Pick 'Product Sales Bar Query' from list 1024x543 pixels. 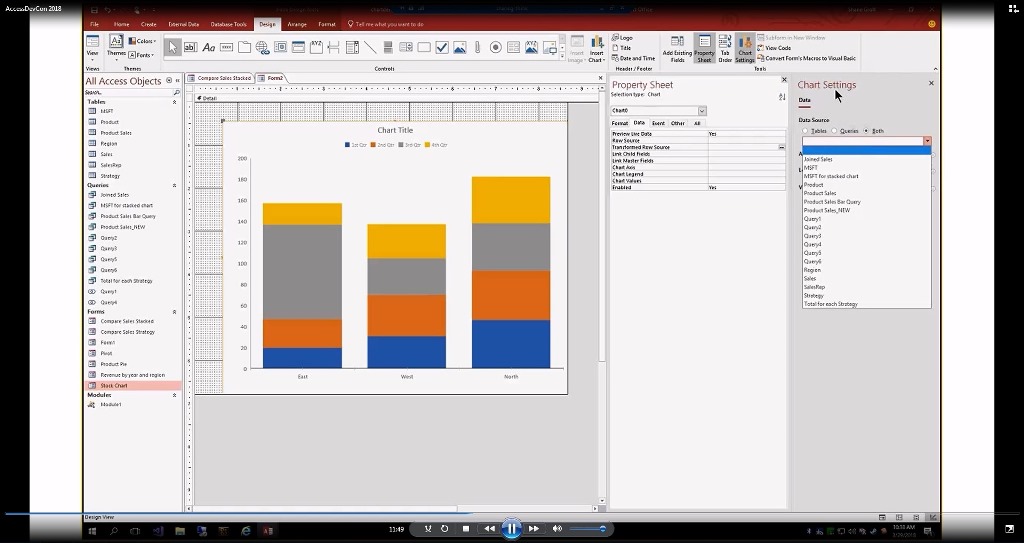(x=867, y=202)
